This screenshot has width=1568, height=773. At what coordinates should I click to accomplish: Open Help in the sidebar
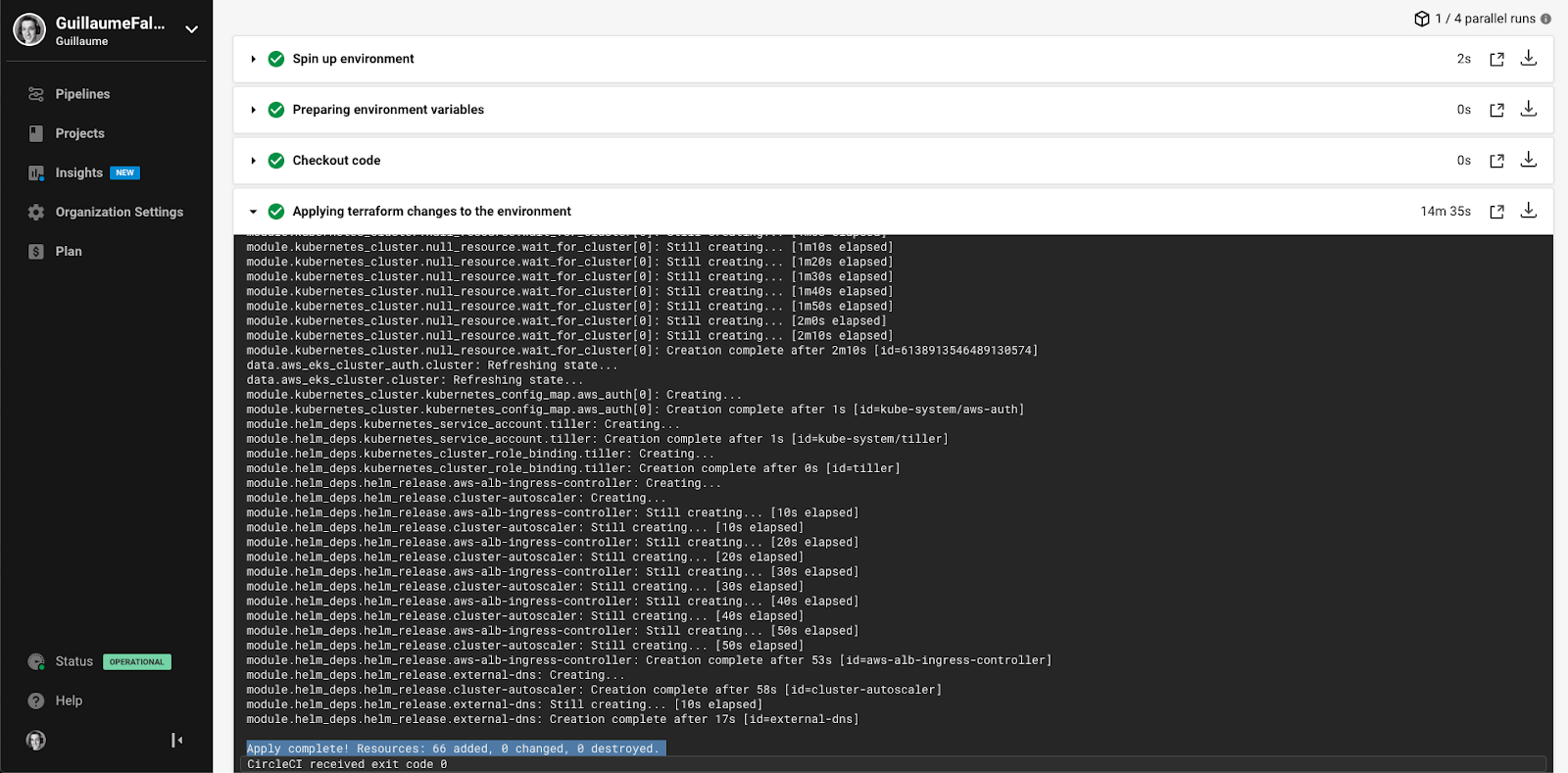pyautogui.click(x=69, y=701)
